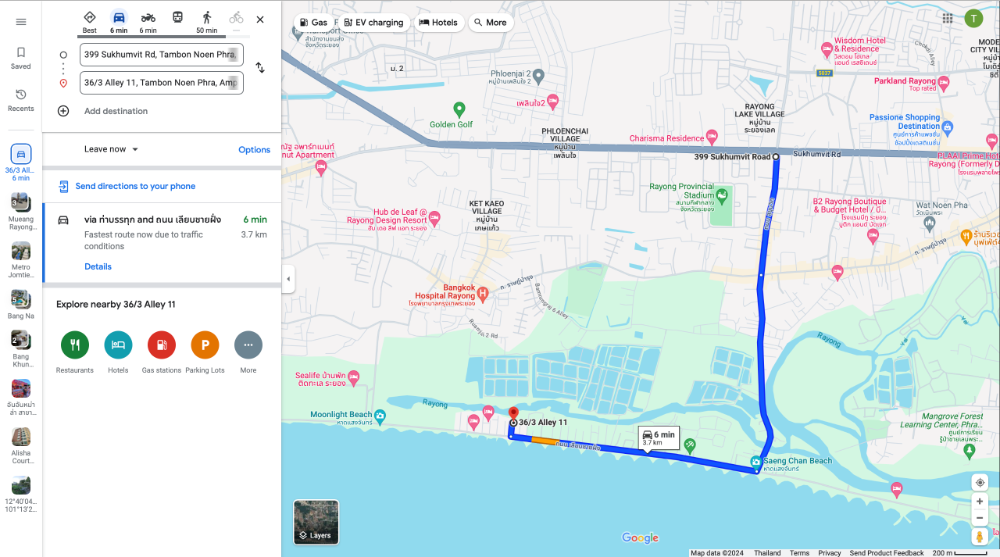Image resolution: width=1000 pixels, height=557 pixels.
Task: Select Driving travel mode
Action: click(119, 22)
